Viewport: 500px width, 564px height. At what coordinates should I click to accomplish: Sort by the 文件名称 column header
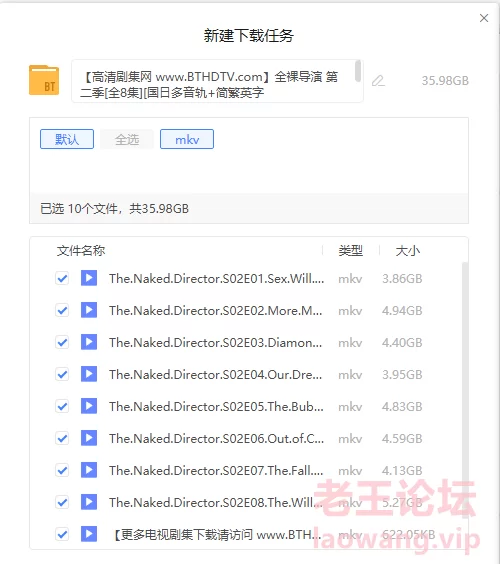click(x=81, y=251)
